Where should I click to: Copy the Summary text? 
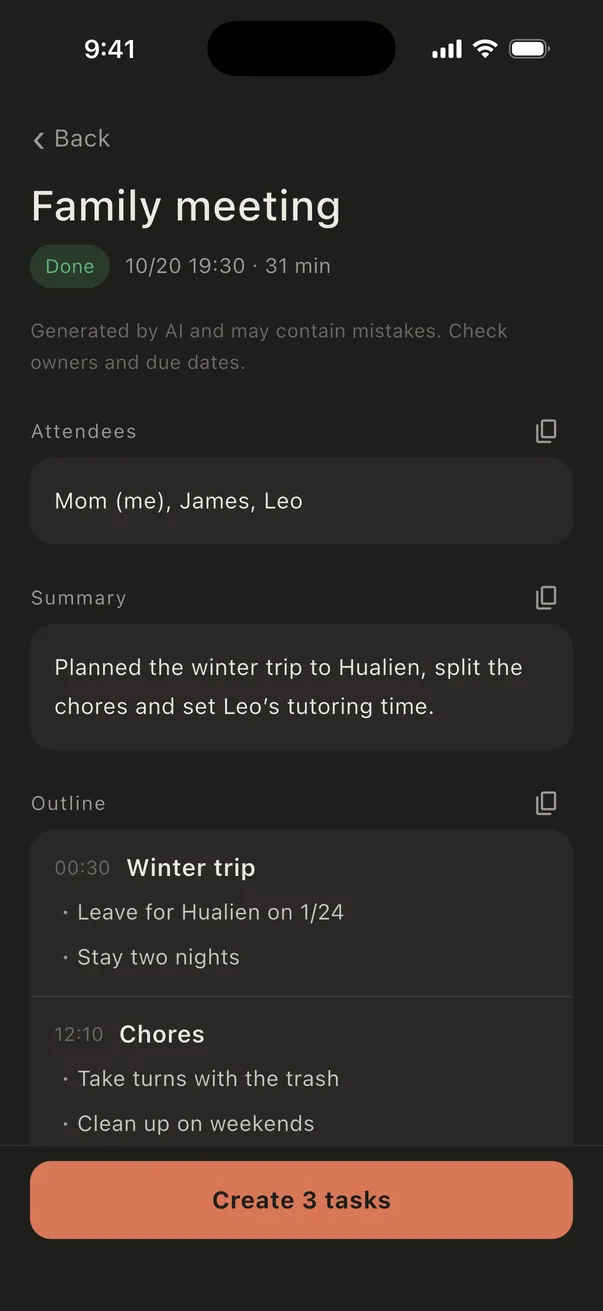pyautogui.click(x=546, y=597)
